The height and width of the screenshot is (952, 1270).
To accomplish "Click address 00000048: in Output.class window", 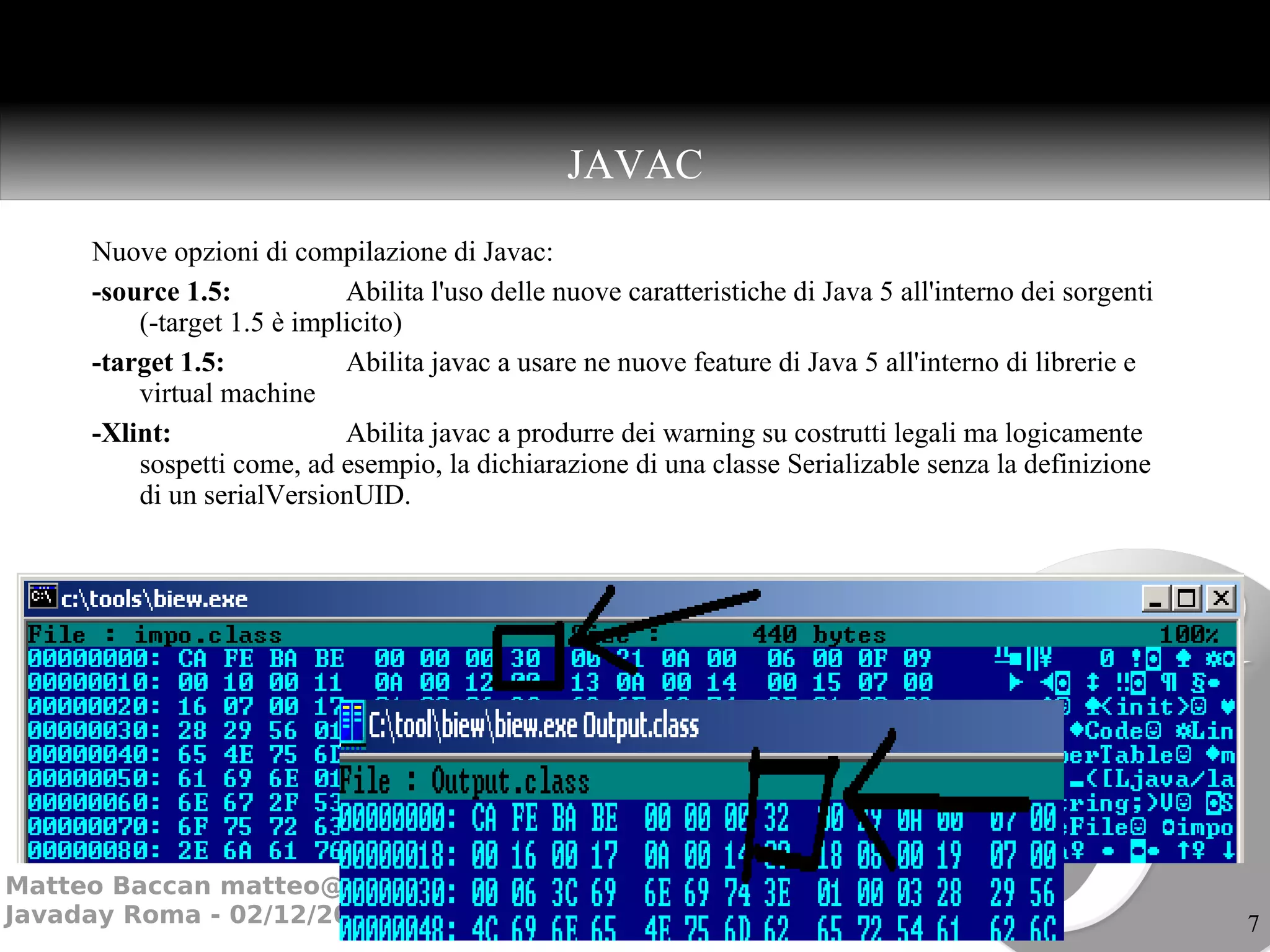I will tap(399, 930).
